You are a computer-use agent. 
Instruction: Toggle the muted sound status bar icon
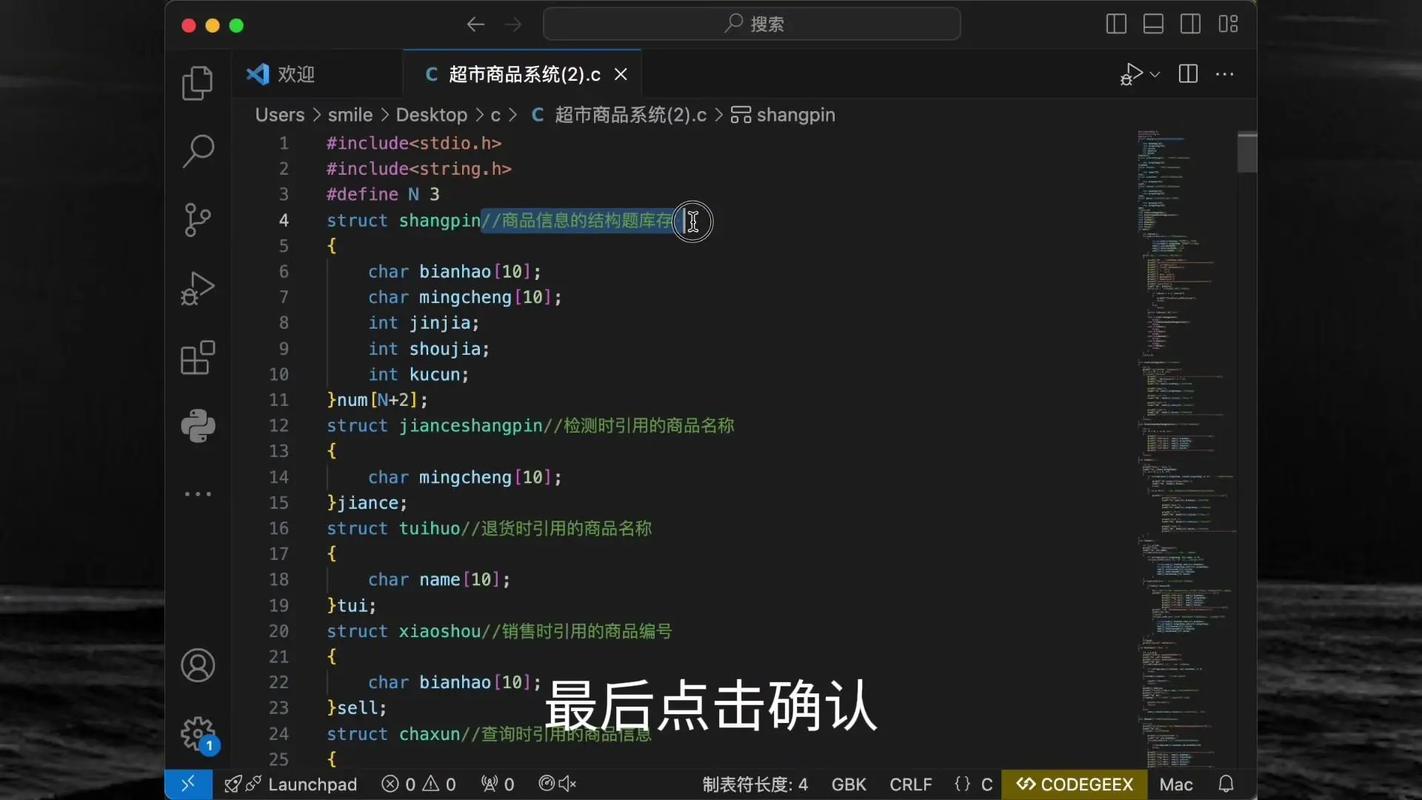558,784
